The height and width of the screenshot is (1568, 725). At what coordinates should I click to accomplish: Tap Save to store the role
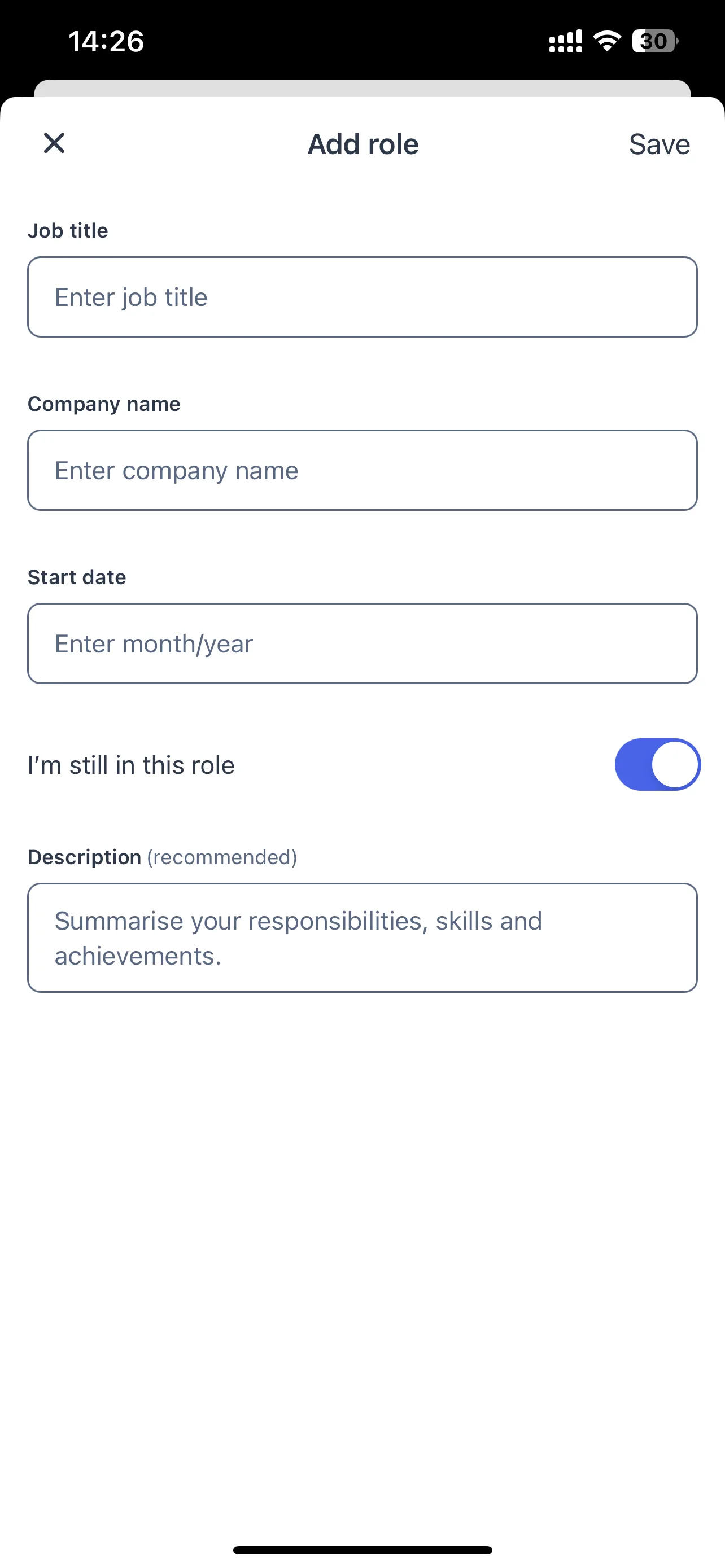coord(660,144)
